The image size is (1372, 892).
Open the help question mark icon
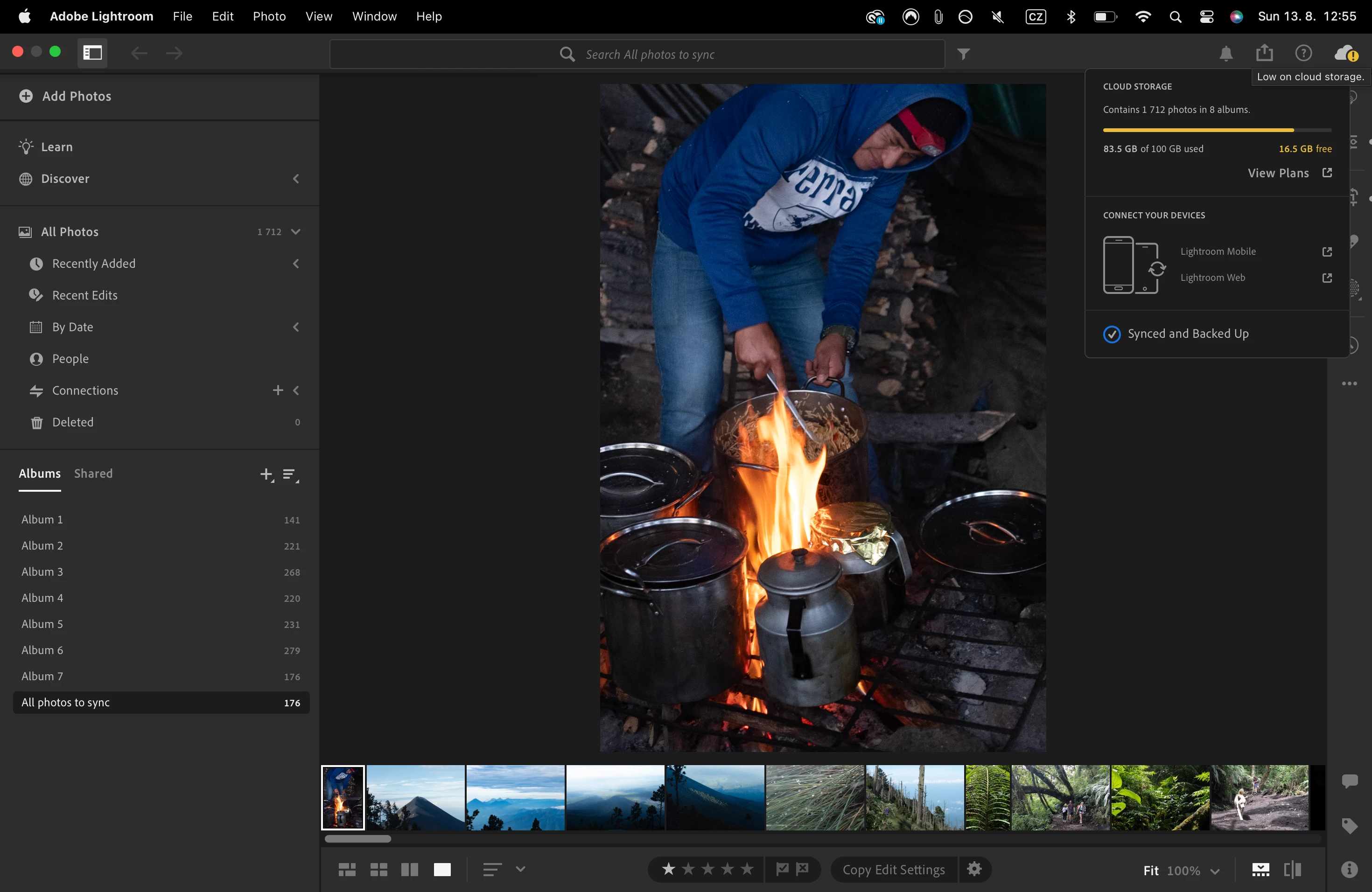point(1303,54)
